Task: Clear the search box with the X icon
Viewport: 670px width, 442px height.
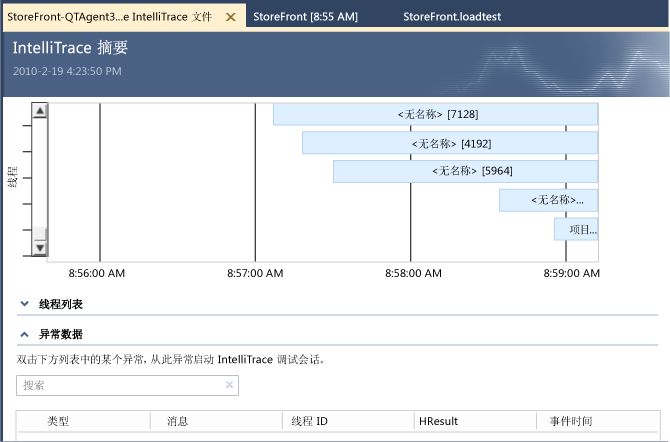Action: tap(229, 385)
